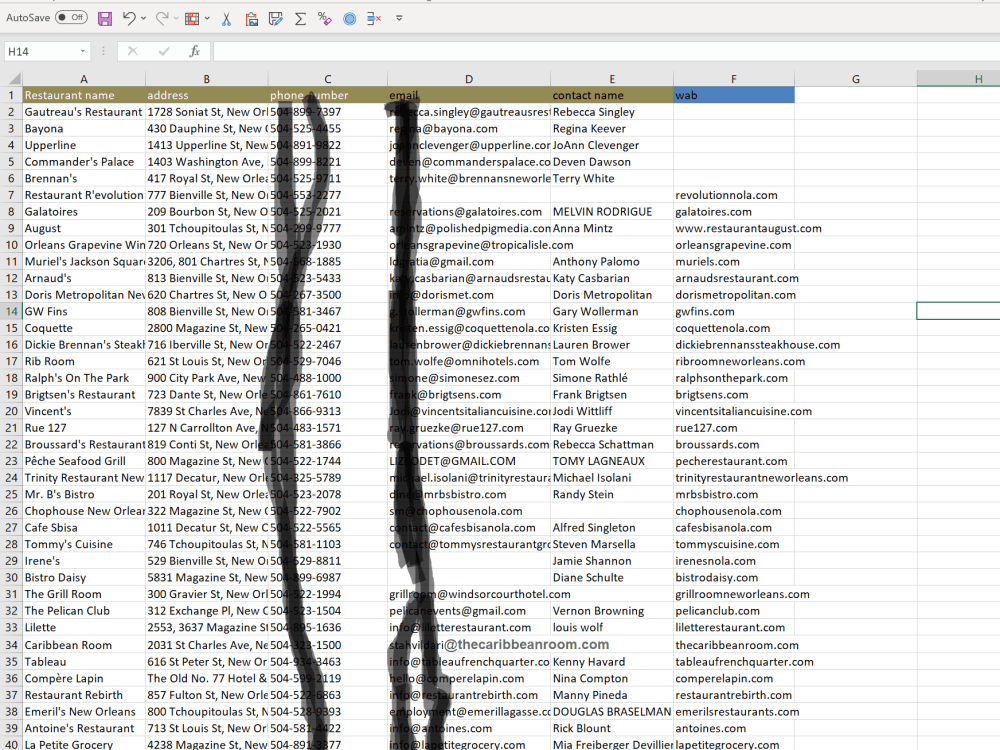The height and width of the screenshot is (750, 1000).
Task: Click cell 'rue127.com'
Action: [733, 428]
